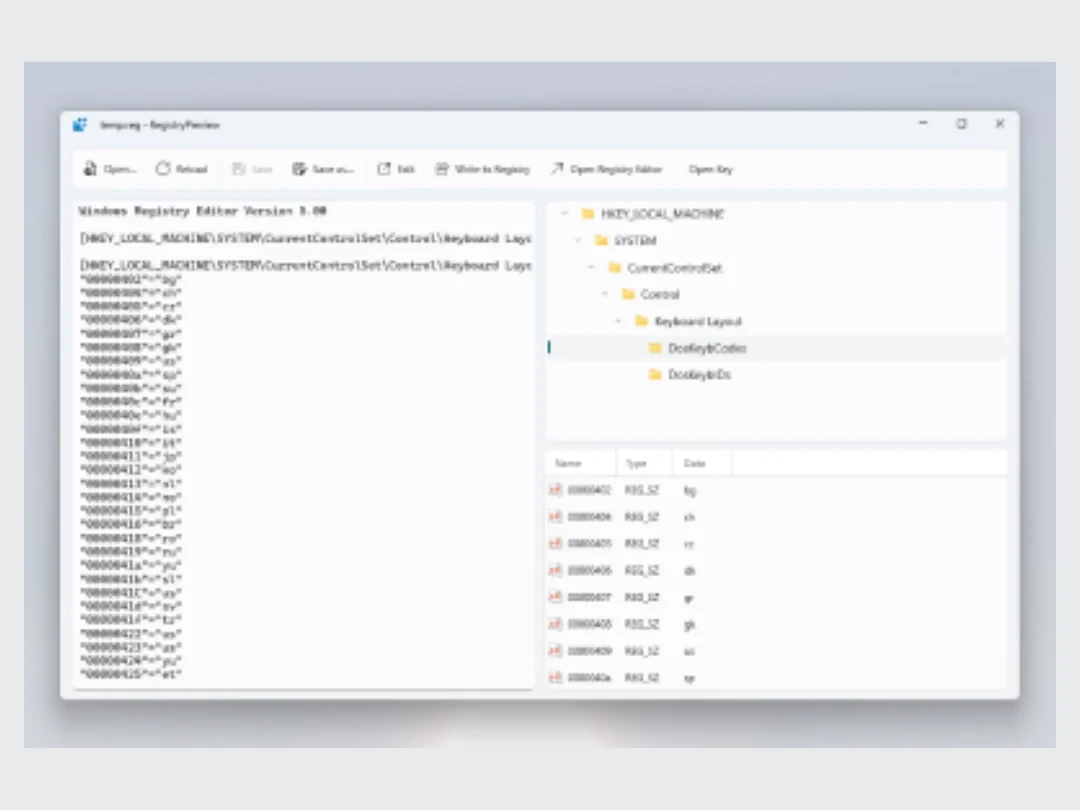The width and height of the screenshot is (1080, 810).
Task: Select the SYSTEM key label in the tree
Action: pyautogui.click(x=635, y=240)
